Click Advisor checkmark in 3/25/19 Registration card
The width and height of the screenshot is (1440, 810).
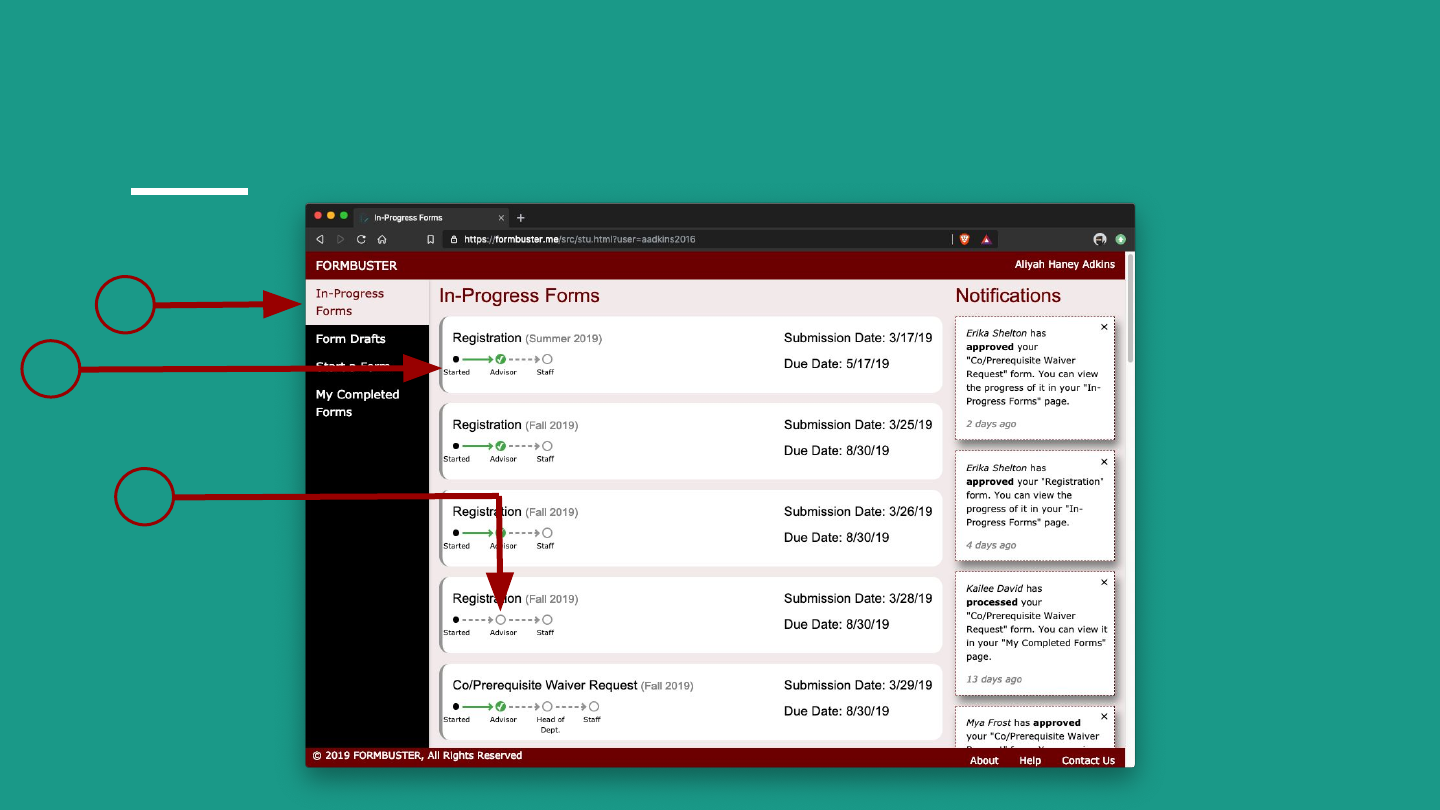501,446
